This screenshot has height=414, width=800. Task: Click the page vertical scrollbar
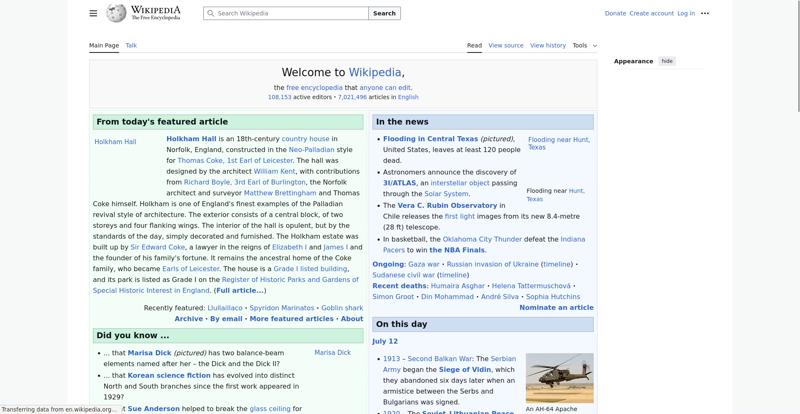[798, 56]
